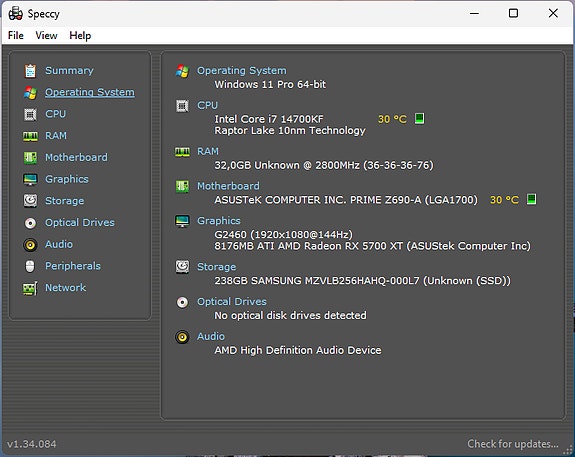The image size is (575, 457).
Task: Open the View menu
Action: tap(46, 36)
